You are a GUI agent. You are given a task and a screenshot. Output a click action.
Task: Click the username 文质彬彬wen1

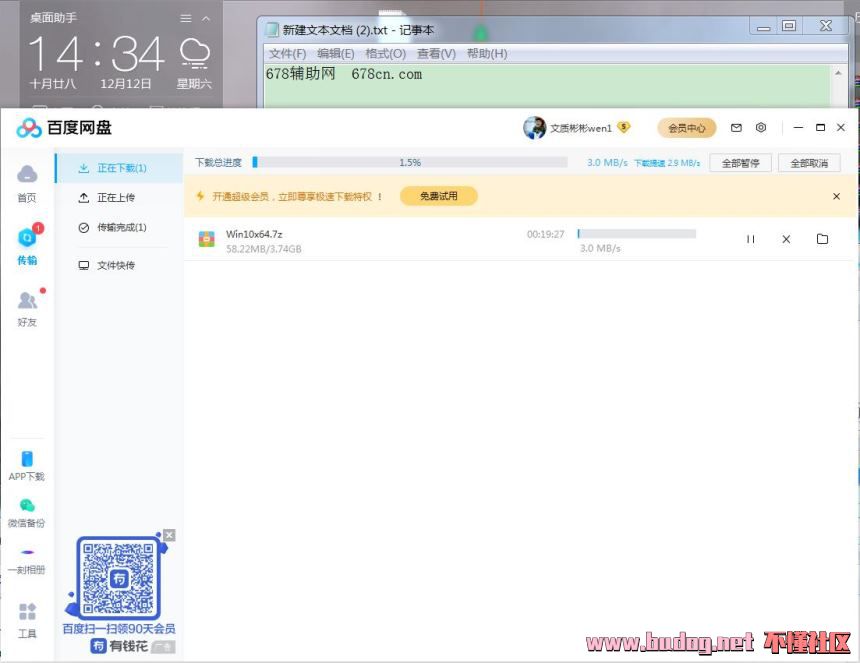[581, 128]
